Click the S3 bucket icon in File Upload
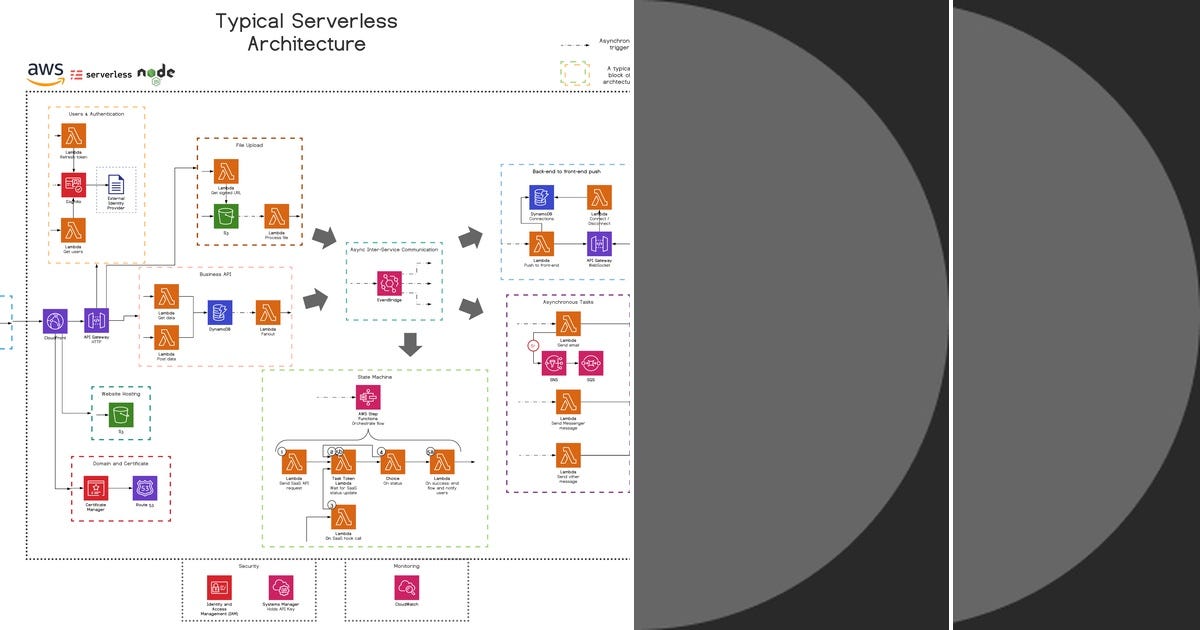This screenshot has height=630, width=1200. coord(228,218)
